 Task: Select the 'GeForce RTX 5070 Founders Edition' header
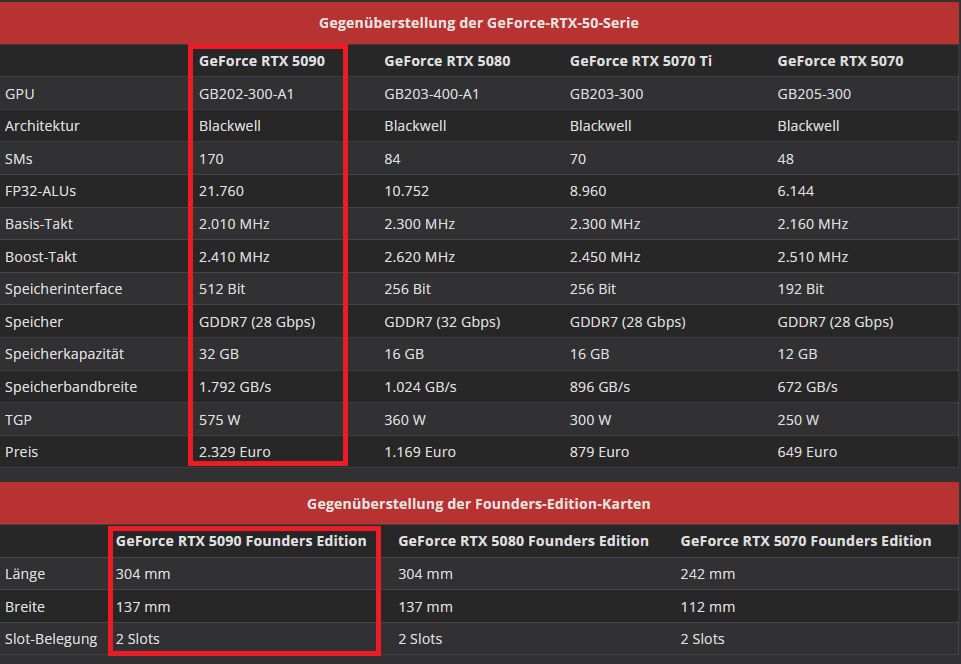pos(806,541)
